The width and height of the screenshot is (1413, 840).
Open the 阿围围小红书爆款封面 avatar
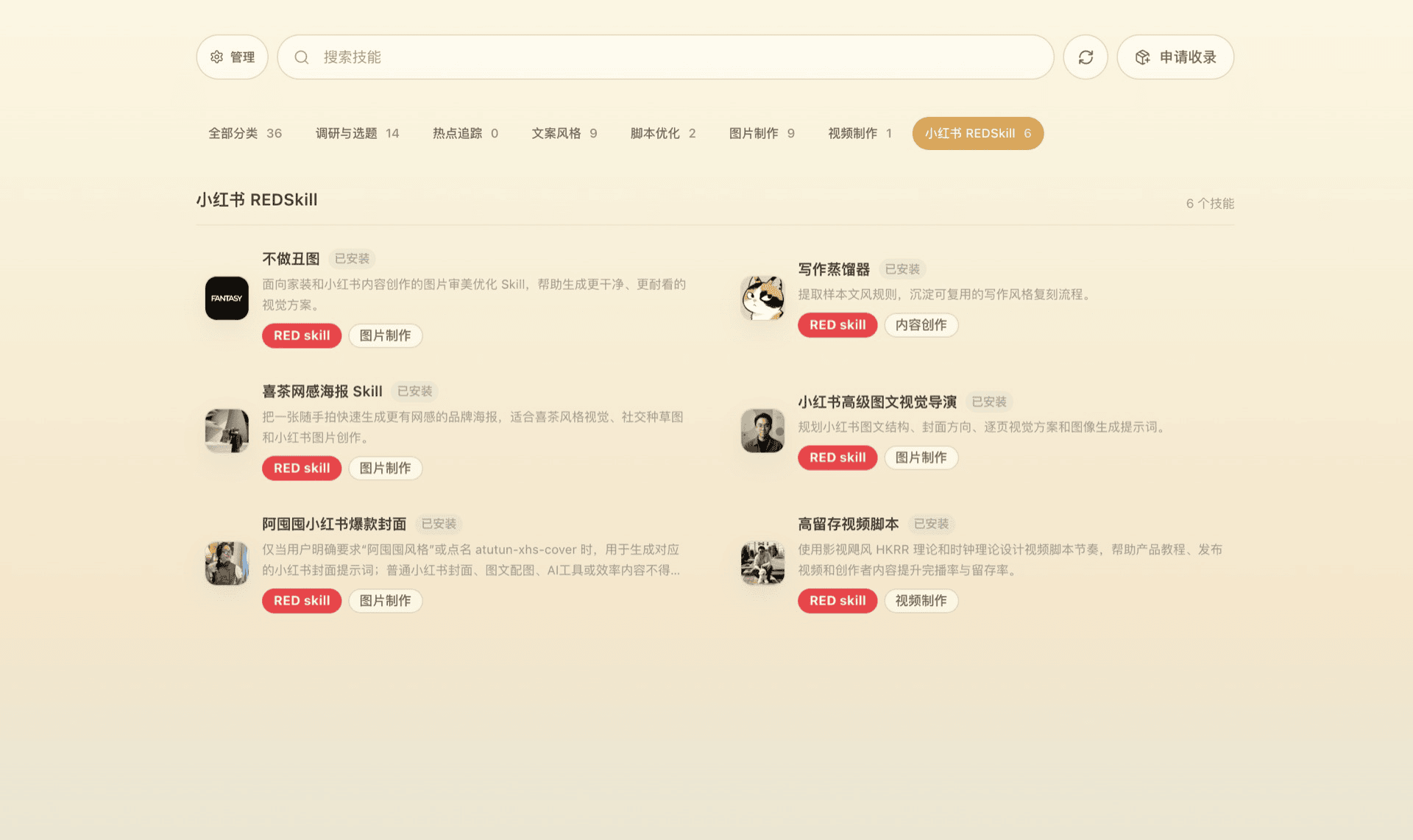[x=227, y=563]
